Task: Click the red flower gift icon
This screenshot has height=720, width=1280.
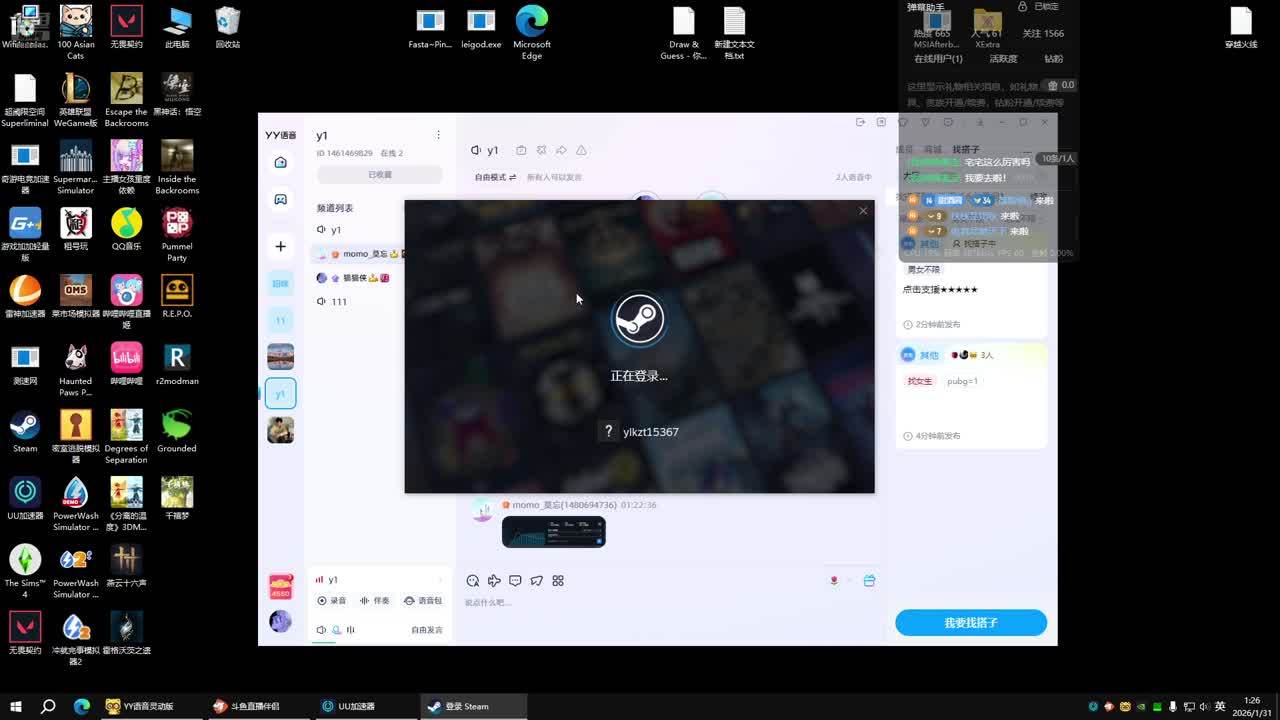Action: (x=834, y=580)
